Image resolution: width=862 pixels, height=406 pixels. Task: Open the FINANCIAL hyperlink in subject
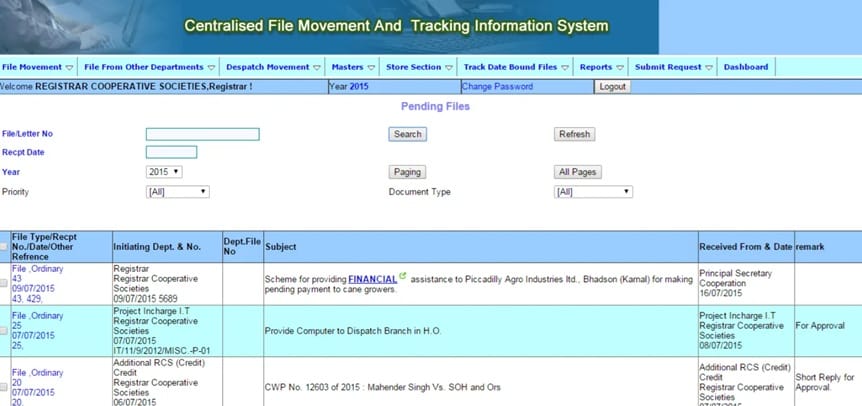tap(373, 279)
